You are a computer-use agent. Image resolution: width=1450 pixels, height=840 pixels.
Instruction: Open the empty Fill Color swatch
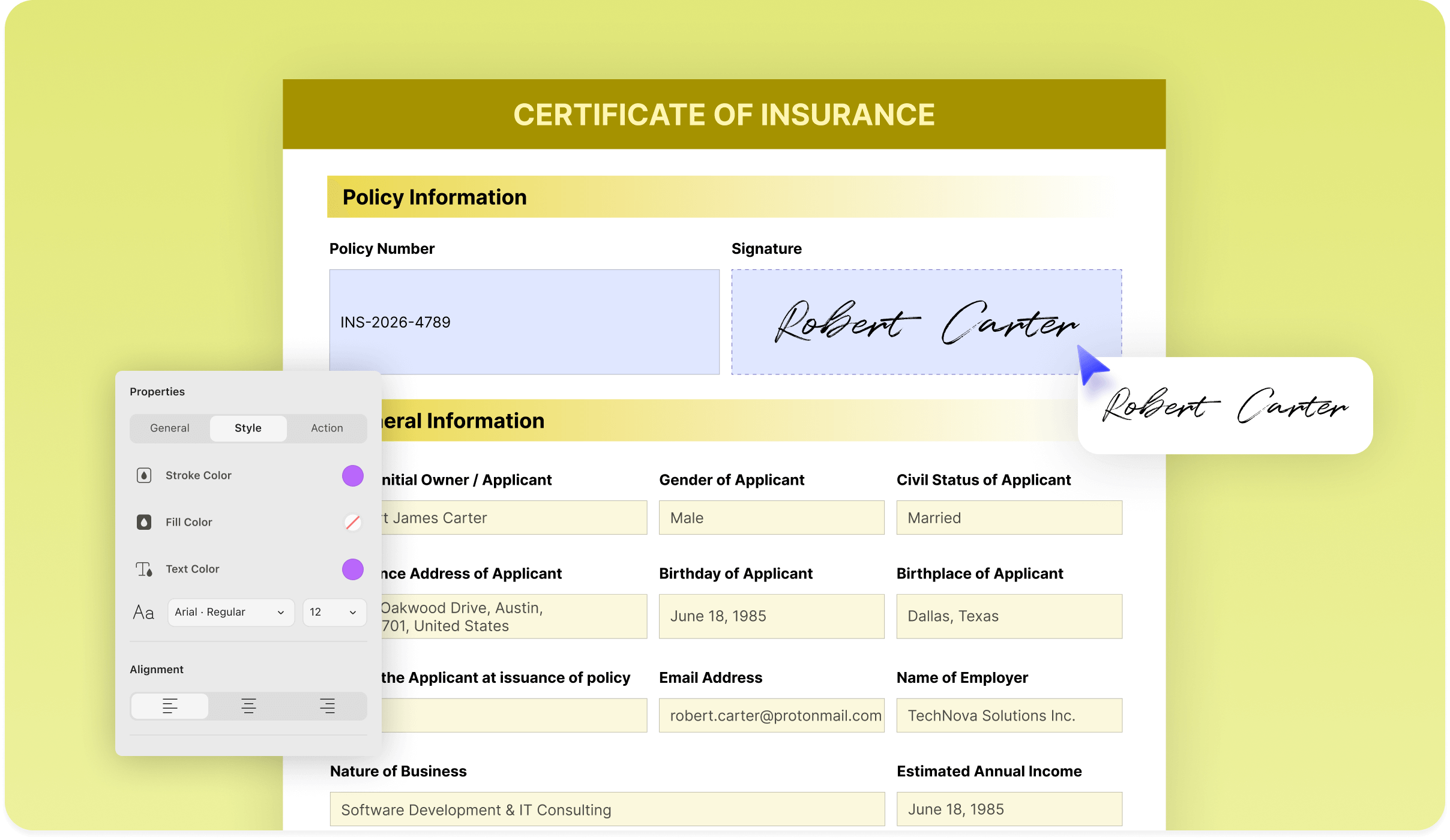coord(353,522)
